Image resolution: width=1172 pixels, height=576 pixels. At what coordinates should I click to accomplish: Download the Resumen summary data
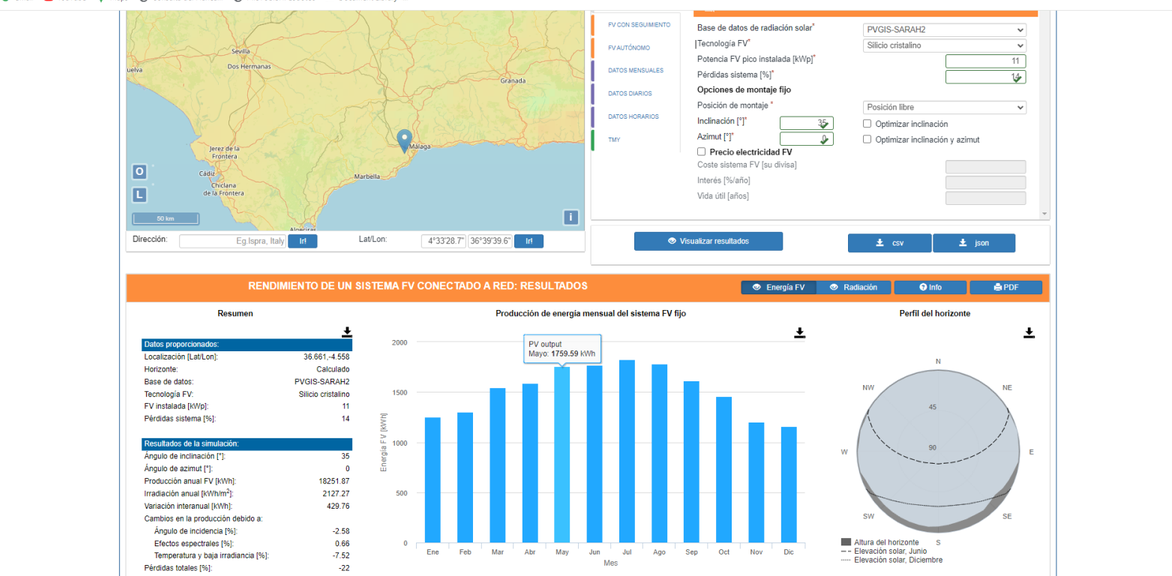(348, 332)
